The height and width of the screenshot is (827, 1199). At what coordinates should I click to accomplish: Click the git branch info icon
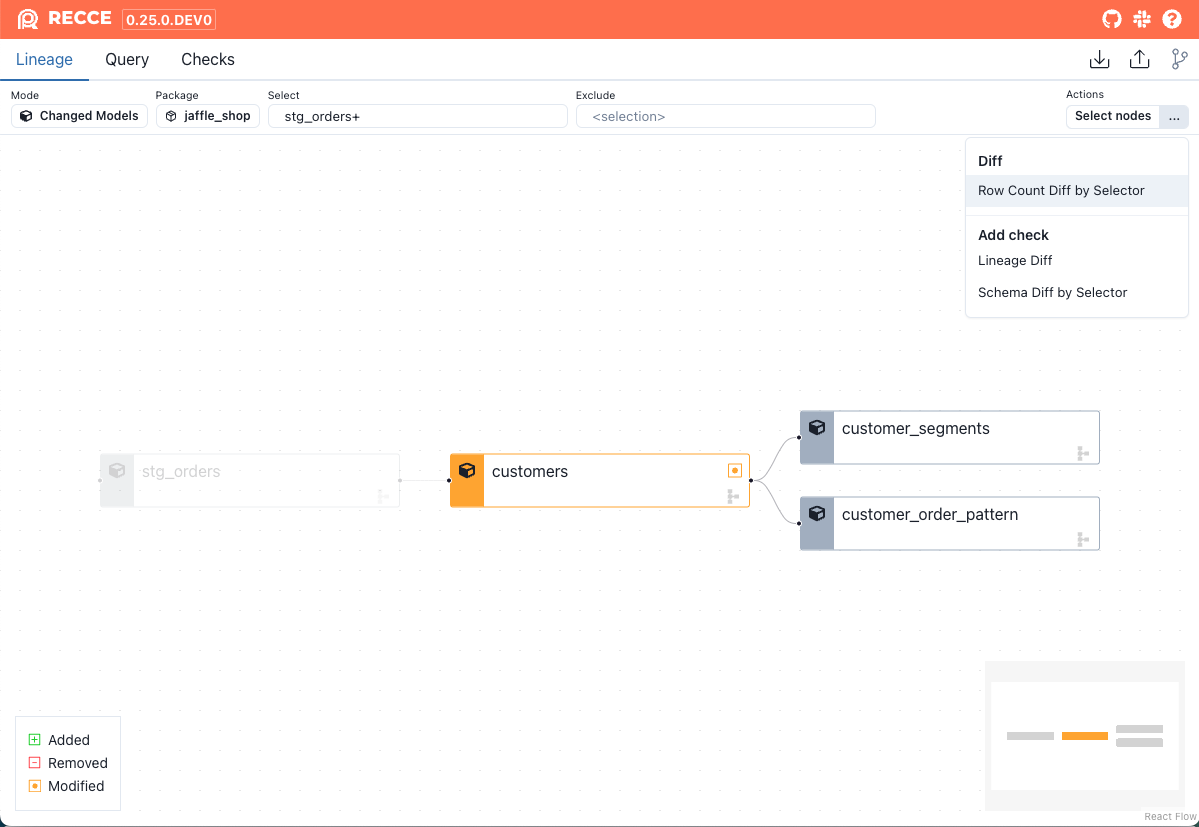1179,60
